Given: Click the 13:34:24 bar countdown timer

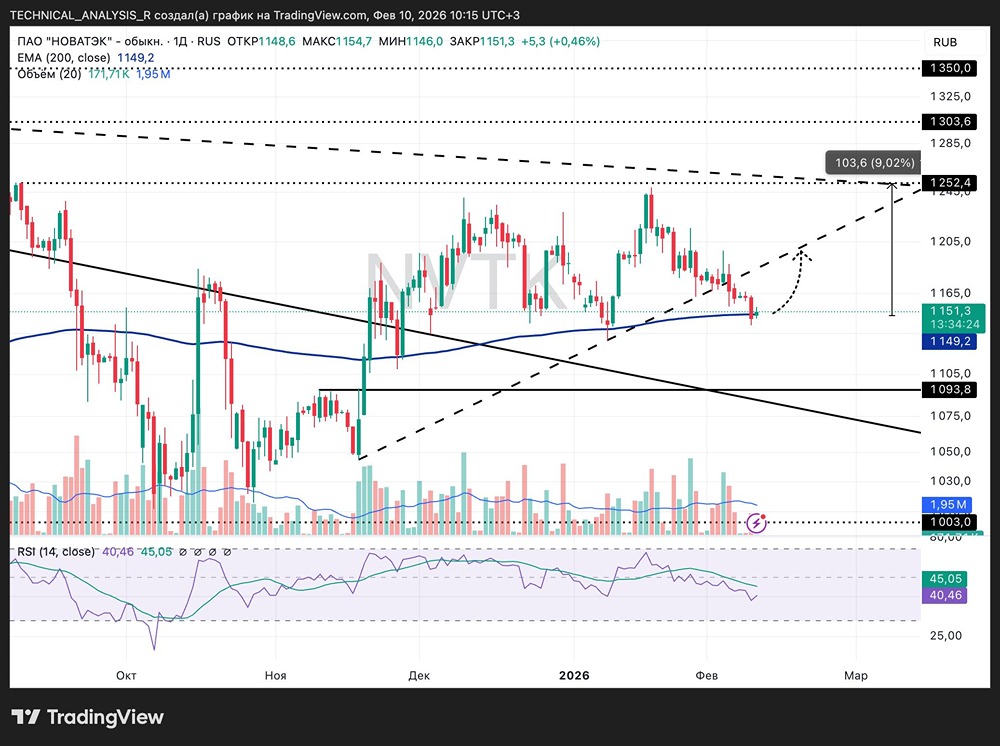Looking at the screenshot, I should [x=954, y=325].
